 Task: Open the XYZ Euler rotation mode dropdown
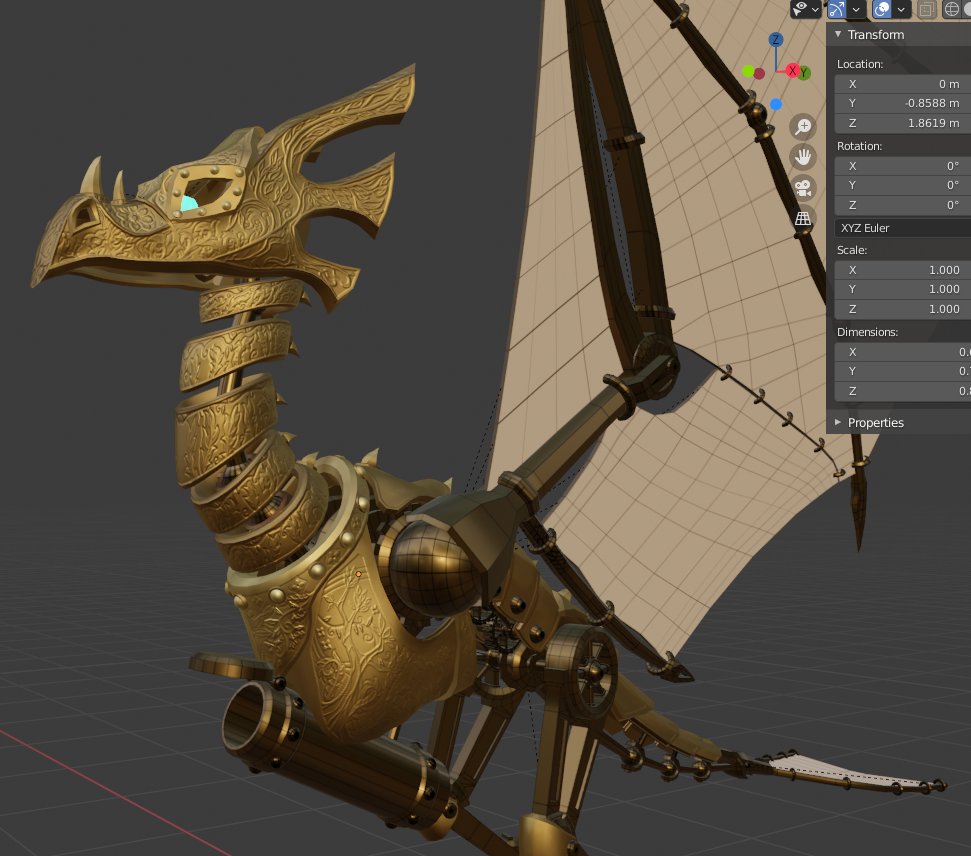pyautogui.click(x=903, y=228)
